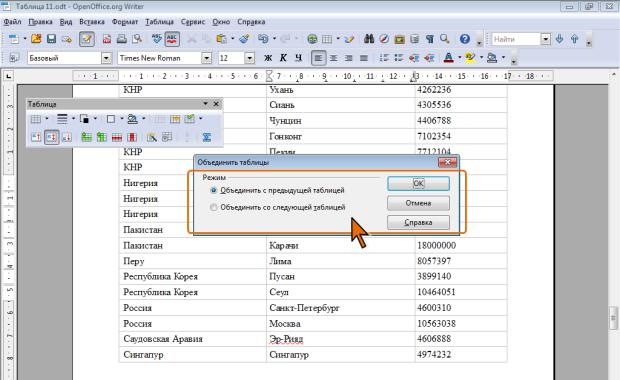Click the Найти search input field

pyautogui.click(x=516, y=39)
